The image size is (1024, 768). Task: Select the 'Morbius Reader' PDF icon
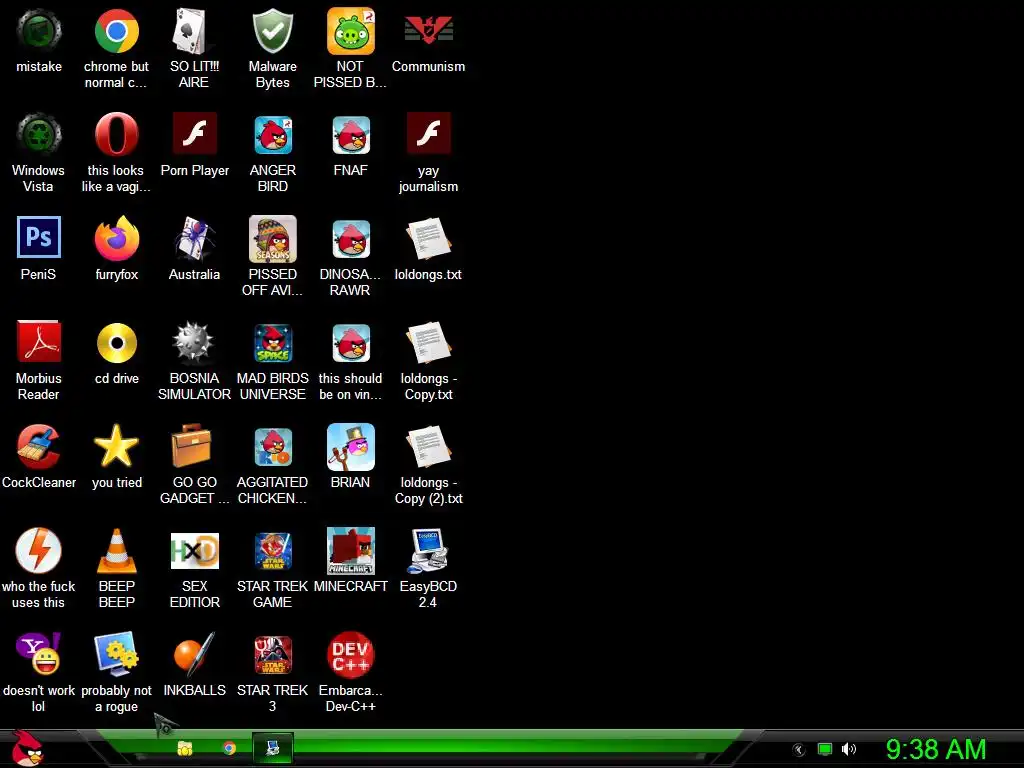pyautogui.click(x=39, y=341)
